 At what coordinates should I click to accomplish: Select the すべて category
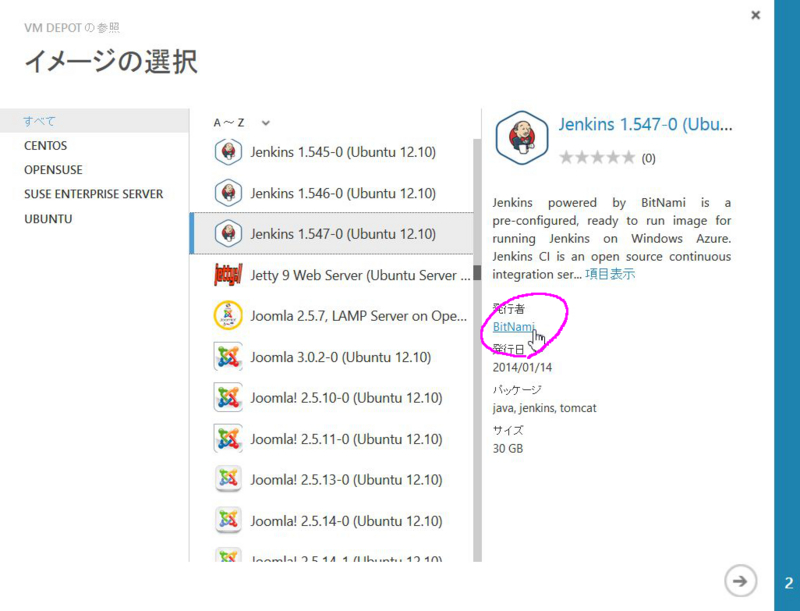coord(94,121)
